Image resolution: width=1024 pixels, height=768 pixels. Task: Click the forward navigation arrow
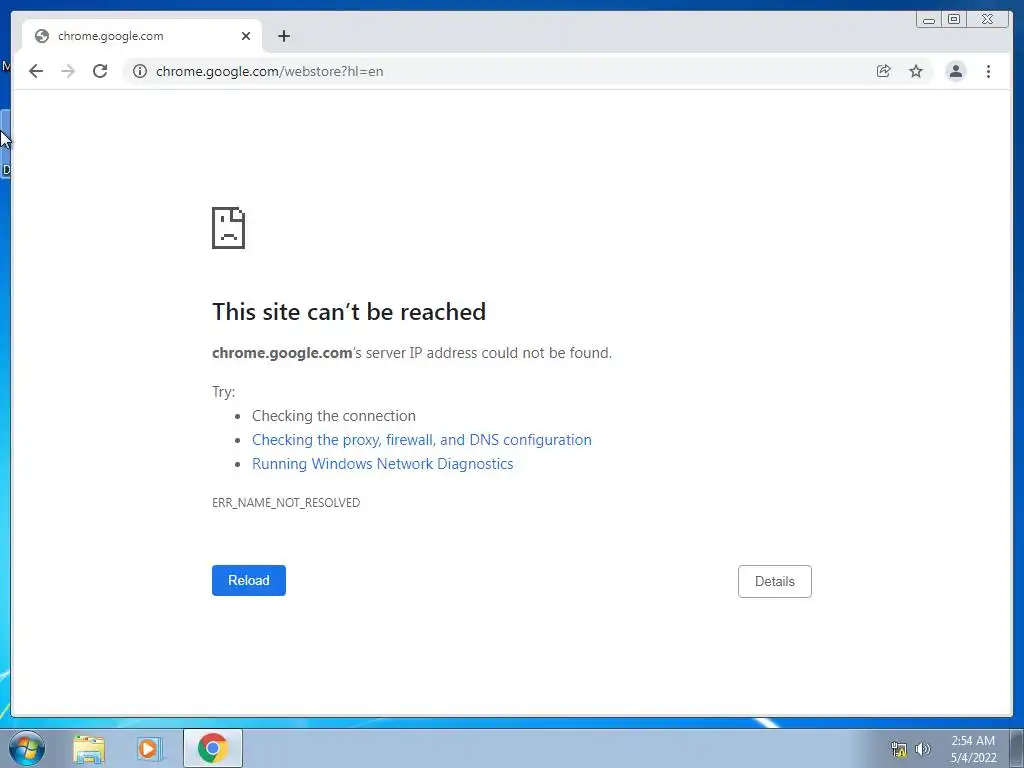click(68, 71)
